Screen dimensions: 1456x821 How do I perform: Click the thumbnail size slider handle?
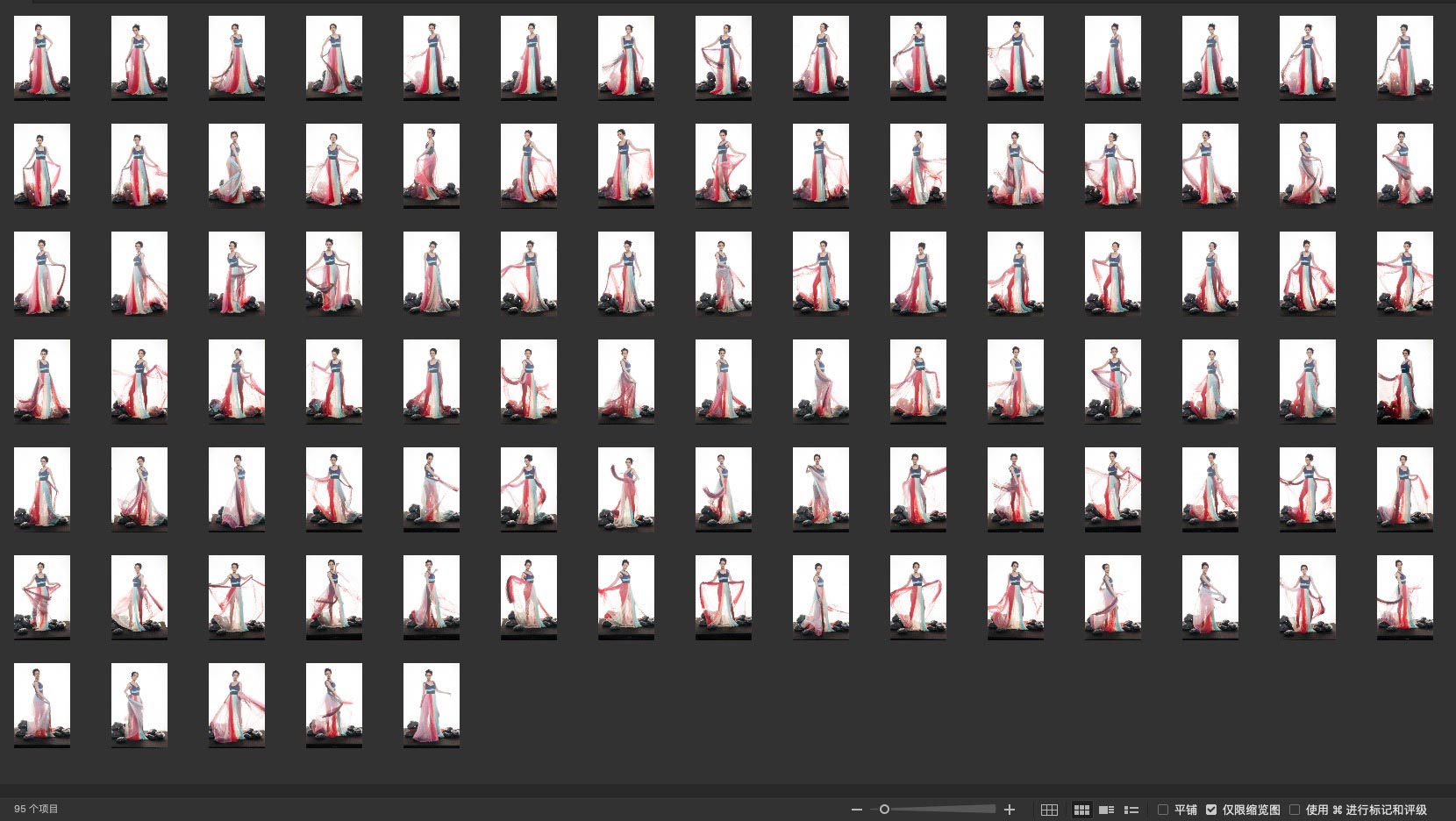click(884, 810)
